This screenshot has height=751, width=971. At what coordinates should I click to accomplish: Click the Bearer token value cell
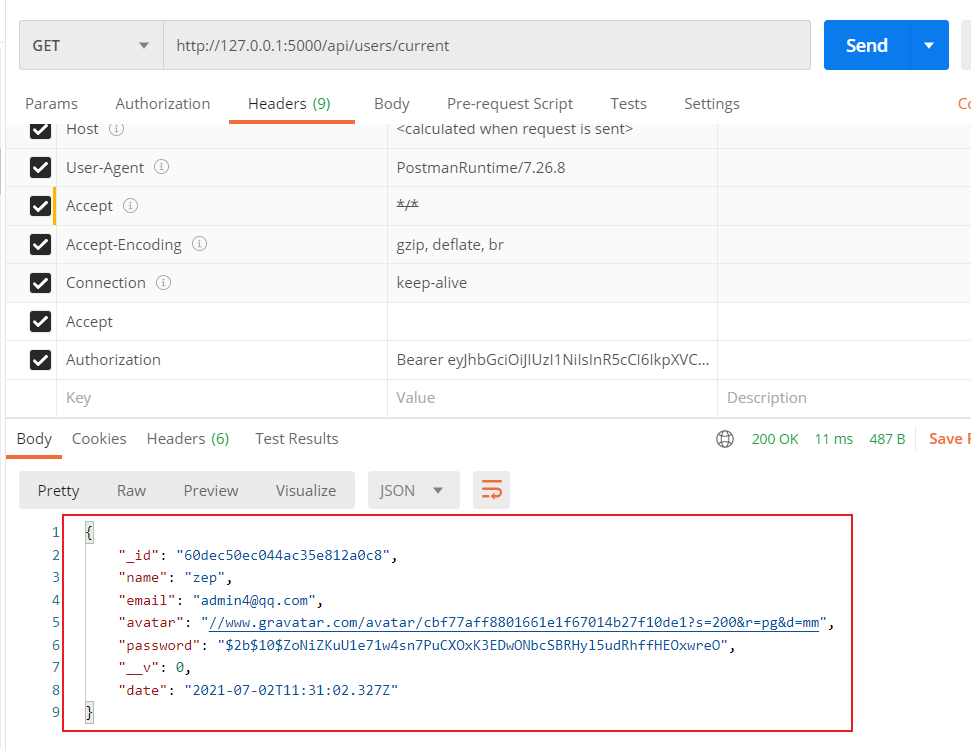pos(552,360)
